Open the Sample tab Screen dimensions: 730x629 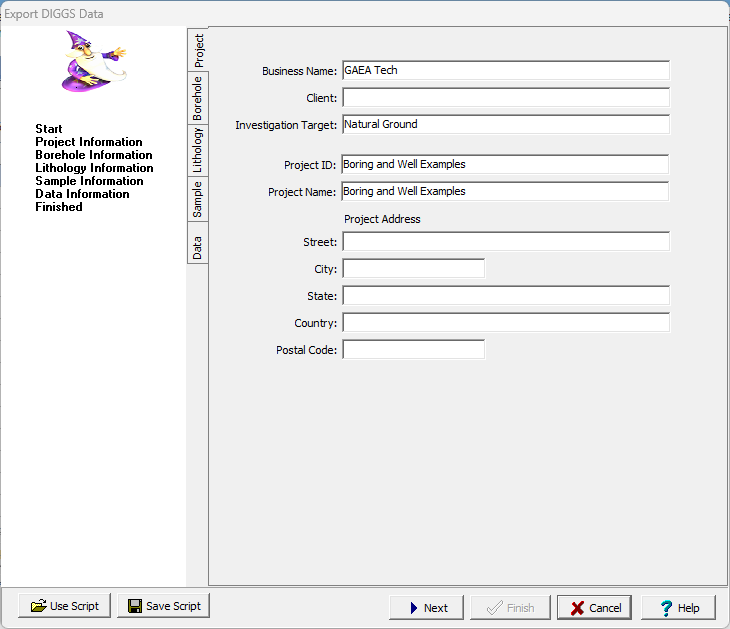point(198,199)
